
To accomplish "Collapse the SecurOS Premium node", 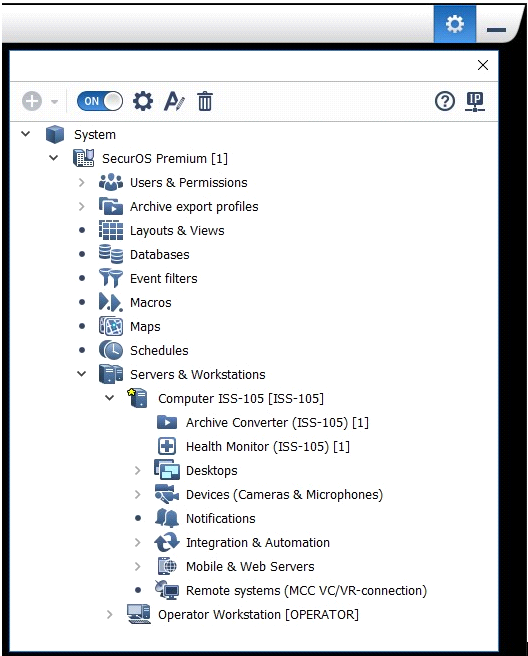I will click(54, 158).
